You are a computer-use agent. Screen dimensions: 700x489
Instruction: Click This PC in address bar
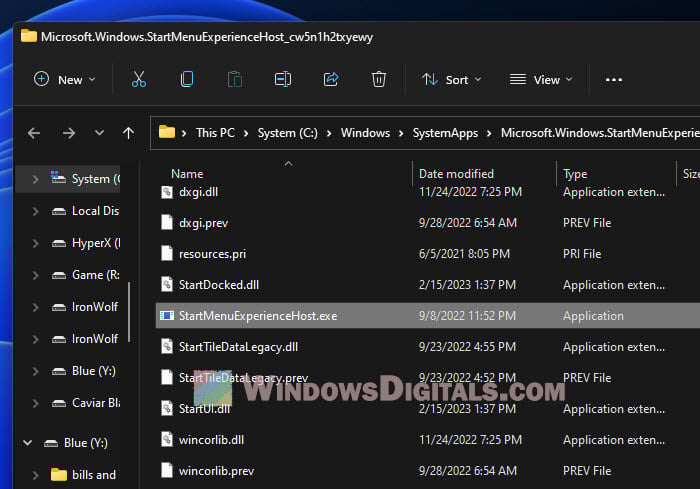tap(215, 133)
